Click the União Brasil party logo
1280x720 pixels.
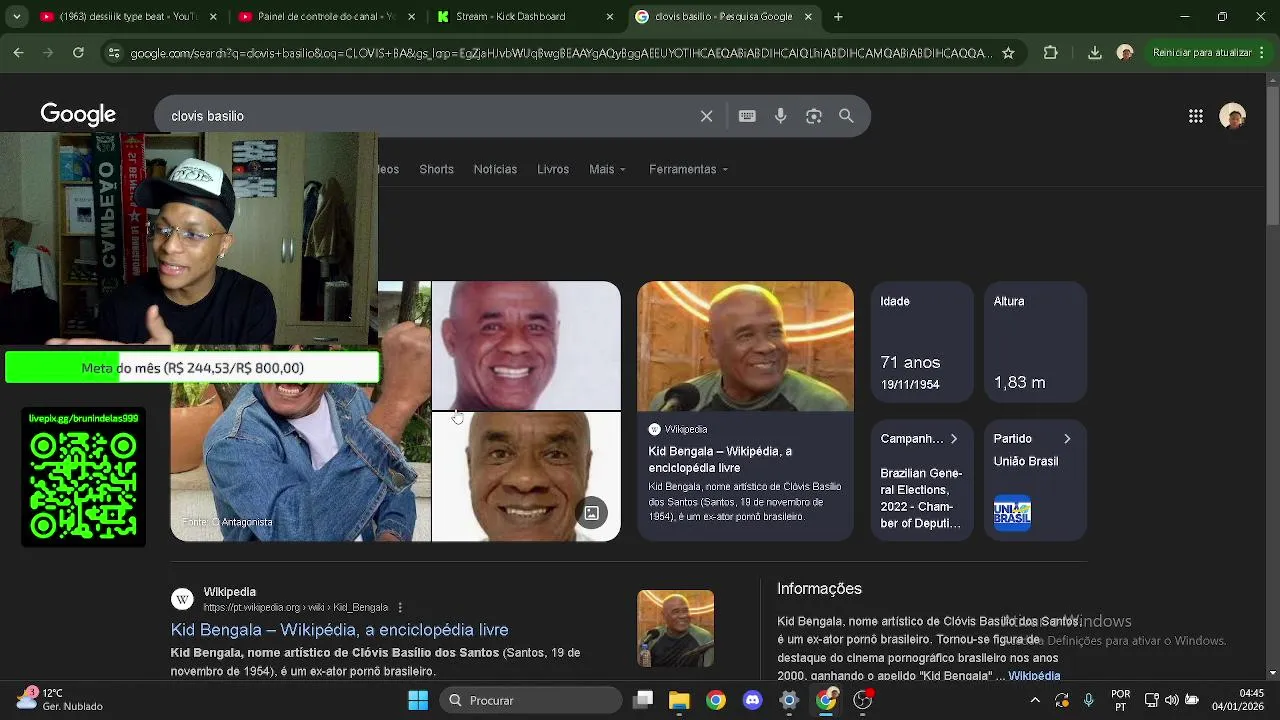pos(1012,513)
